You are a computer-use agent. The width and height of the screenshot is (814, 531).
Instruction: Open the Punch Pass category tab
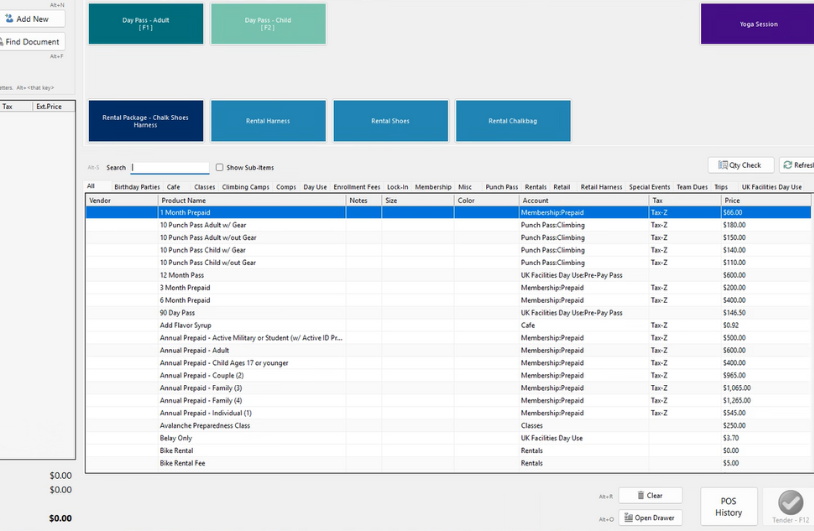501,187
